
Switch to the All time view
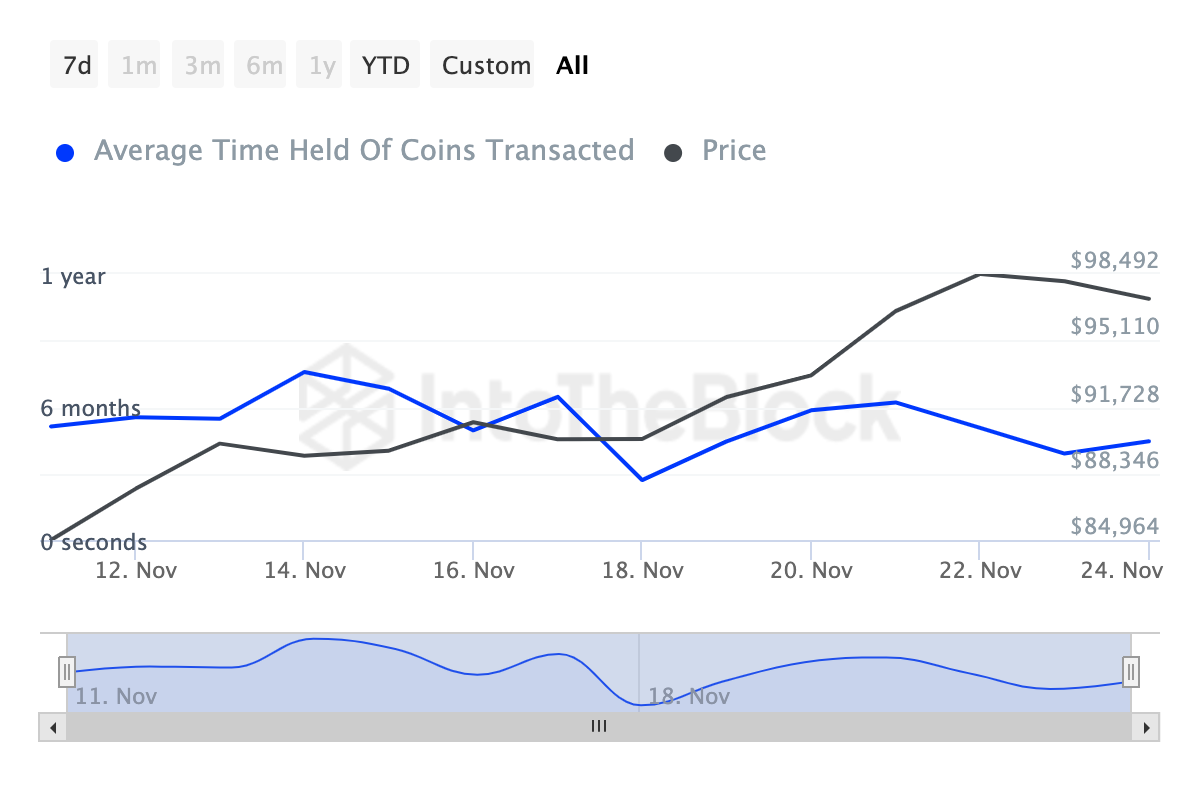click(571, 64)
